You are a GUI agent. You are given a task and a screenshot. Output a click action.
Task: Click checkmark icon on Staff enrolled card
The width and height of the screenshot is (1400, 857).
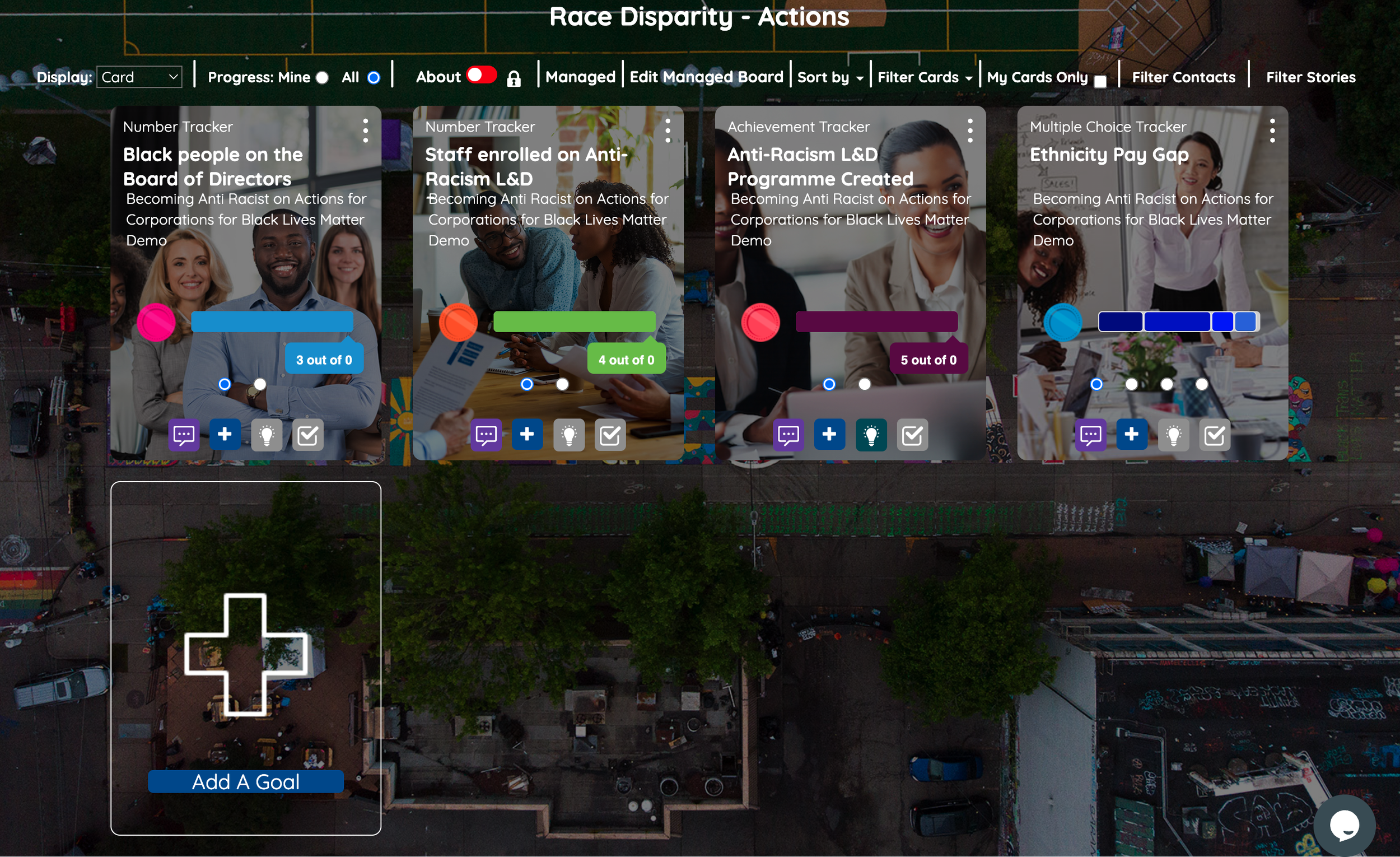pos(610,435)
